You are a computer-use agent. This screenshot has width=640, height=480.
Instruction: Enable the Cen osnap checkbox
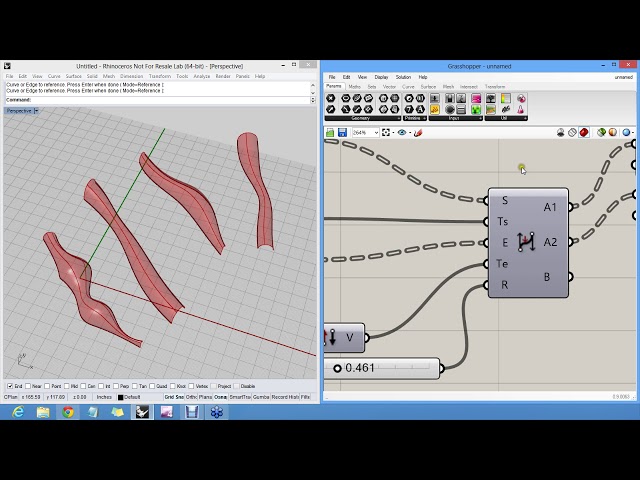click(x=83, y=386)
